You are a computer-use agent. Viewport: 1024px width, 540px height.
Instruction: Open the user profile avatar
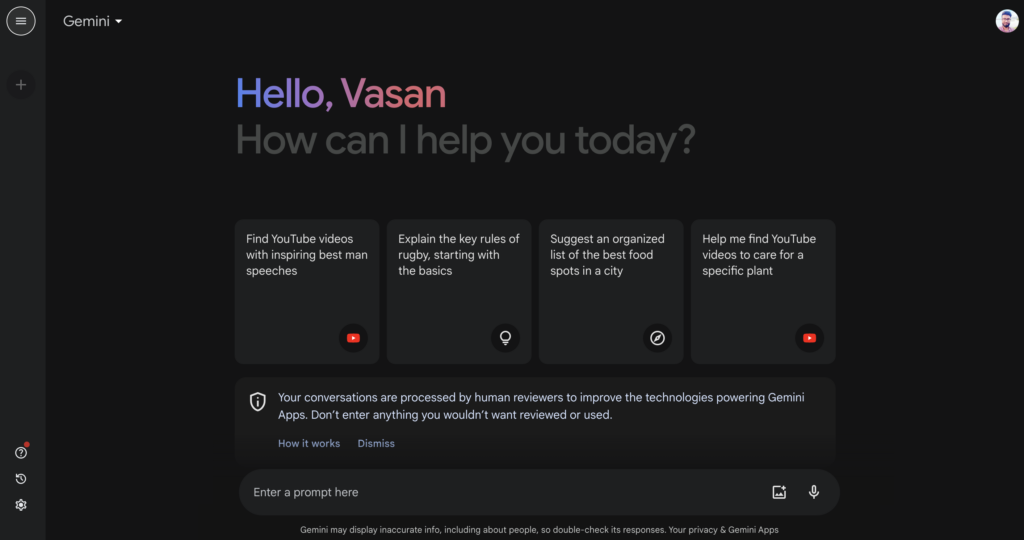click(x=1006, y=21)
